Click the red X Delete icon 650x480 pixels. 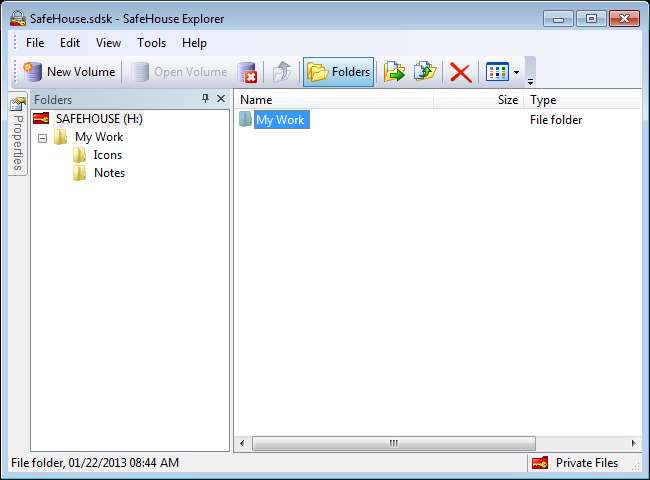461,72
